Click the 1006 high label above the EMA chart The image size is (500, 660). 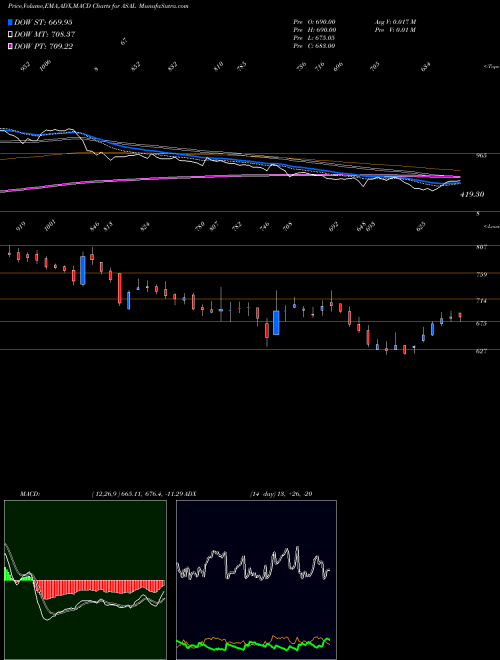click(45, 66)
